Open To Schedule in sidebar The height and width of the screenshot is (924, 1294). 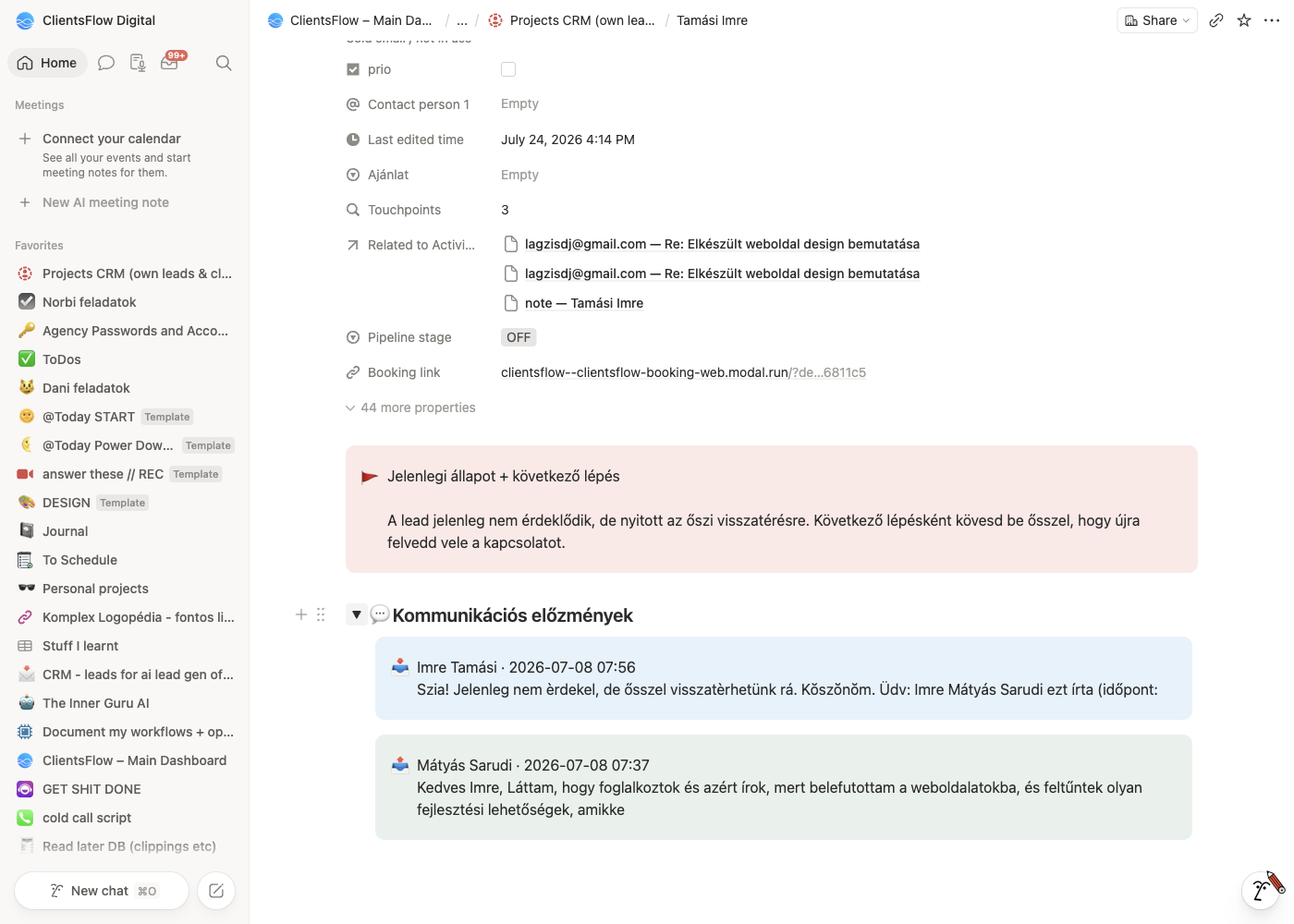click(125, 560)
